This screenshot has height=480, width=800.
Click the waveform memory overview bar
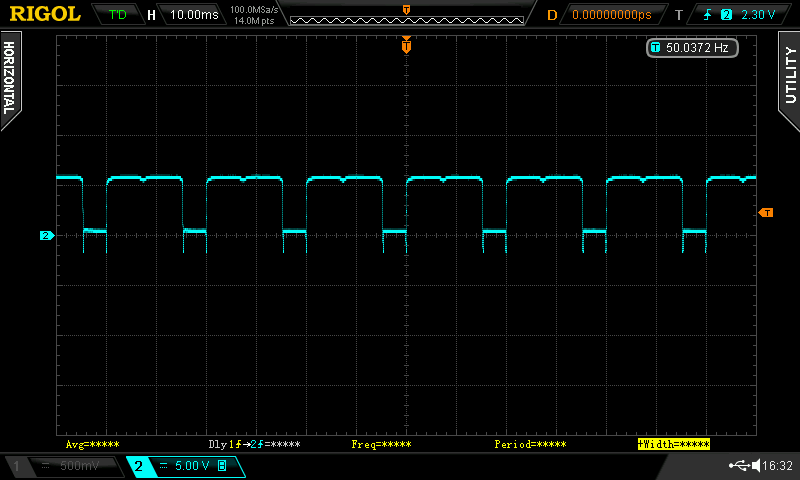point(405,15)
